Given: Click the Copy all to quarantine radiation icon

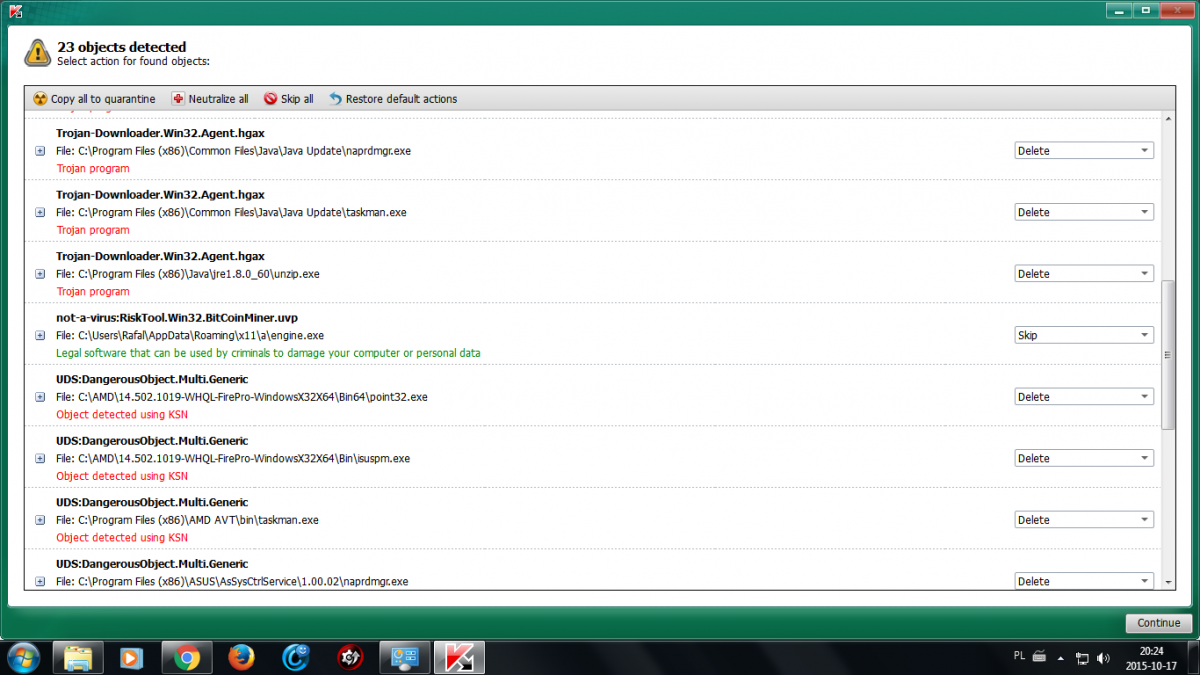Looking at the screenshot, I should [x=40, y=99].
